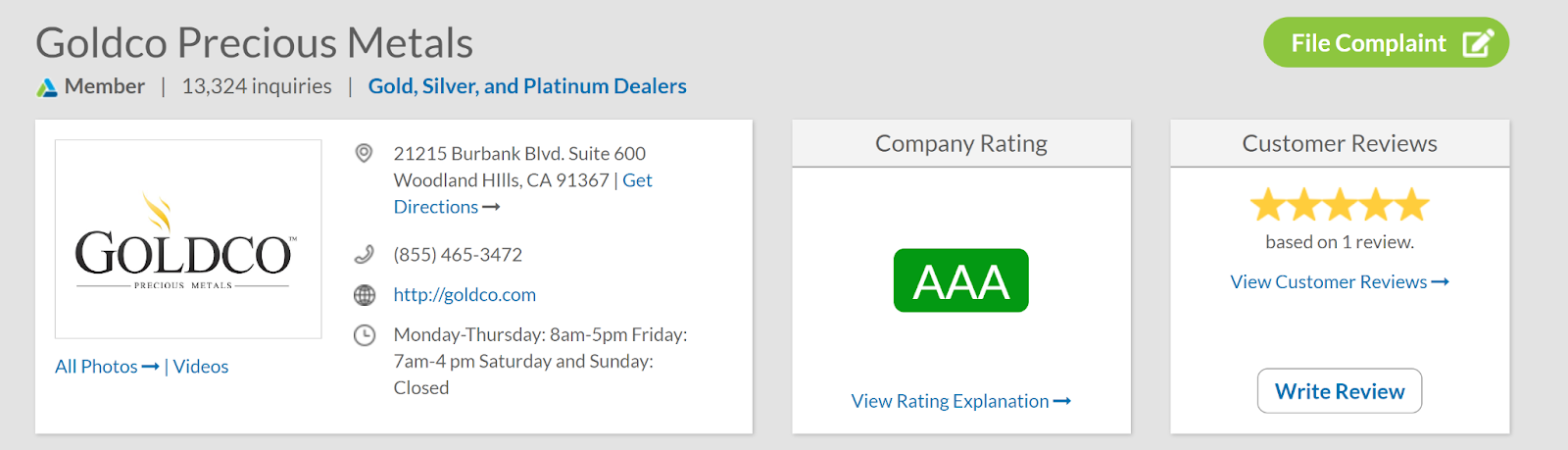Click the address line 21215 Burbank Blvd. Suite 600
This screenshot has width=1568, height=450.
[x=519, y=154]
